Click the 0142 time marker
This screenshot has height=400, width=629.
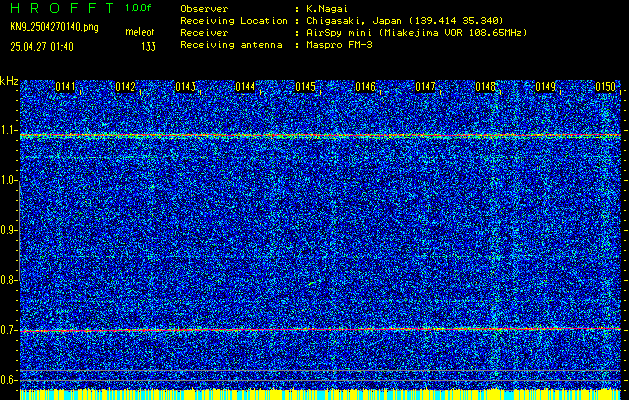(125, 87)
